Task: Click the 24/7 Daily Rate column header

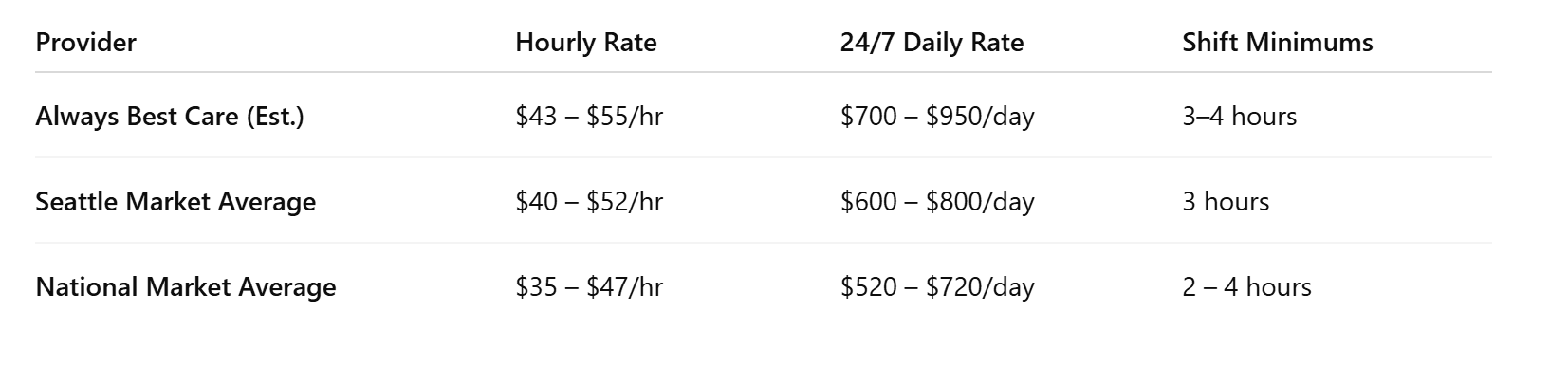Action: coord(932,43)
